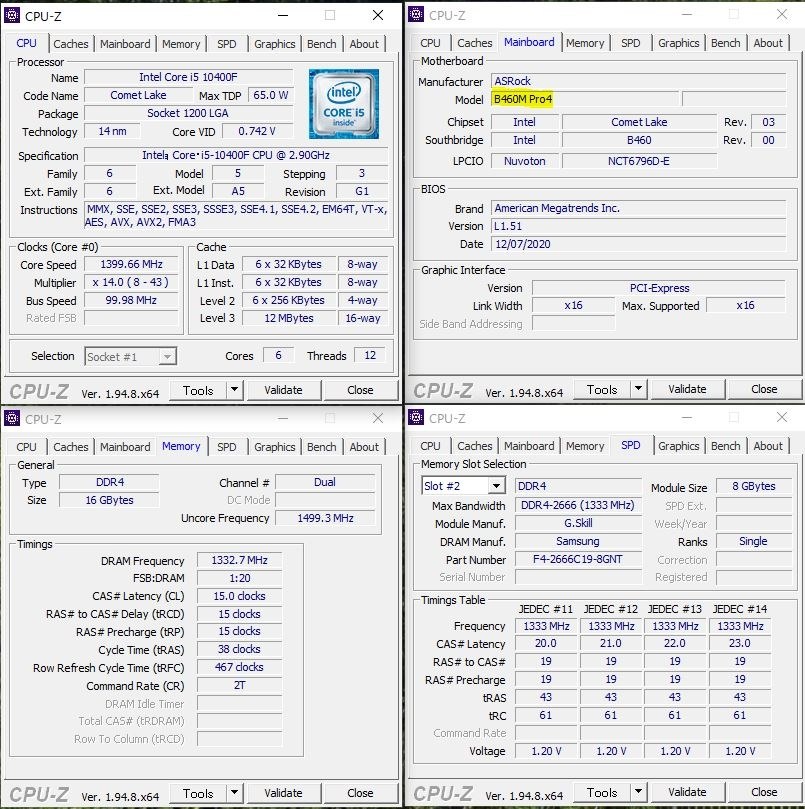805x809 pixels.
Task: Click the JEDEC #14 CAS latency 23.0 cell
Action: click(740, 643)
